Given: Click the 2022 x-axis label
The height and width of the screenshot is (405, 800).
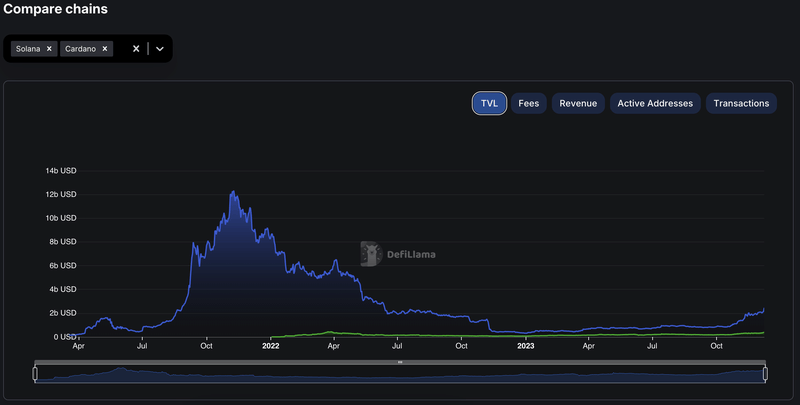Looking at the screenshot, I should click(x=270, y=346).
